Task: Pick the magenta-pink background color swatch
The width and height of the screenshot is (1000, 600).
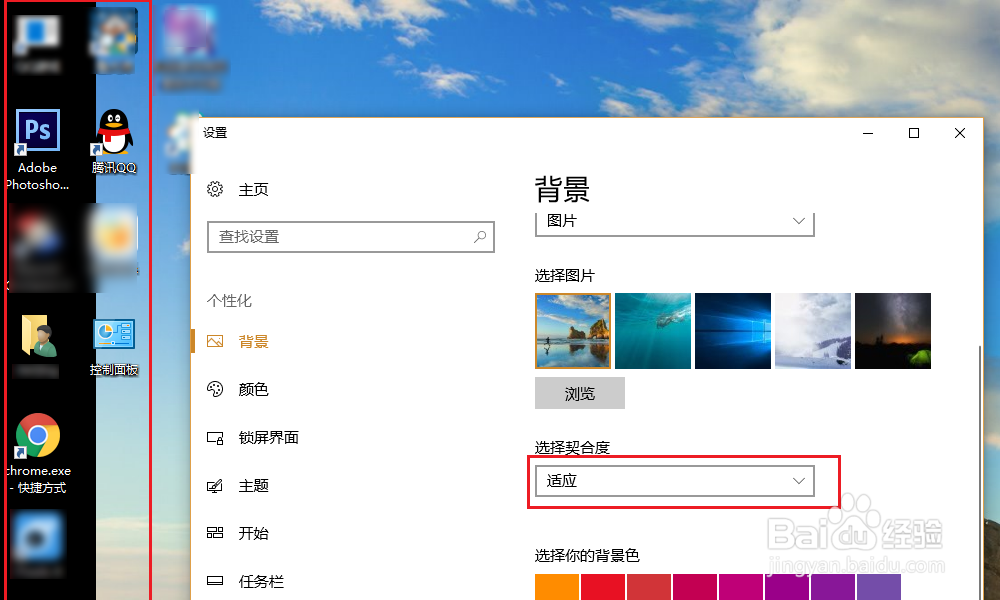Action: (740, 587)
